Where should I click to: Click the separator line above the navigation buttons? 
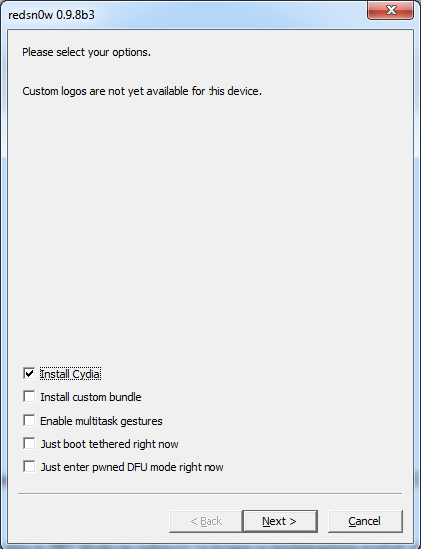210,493
